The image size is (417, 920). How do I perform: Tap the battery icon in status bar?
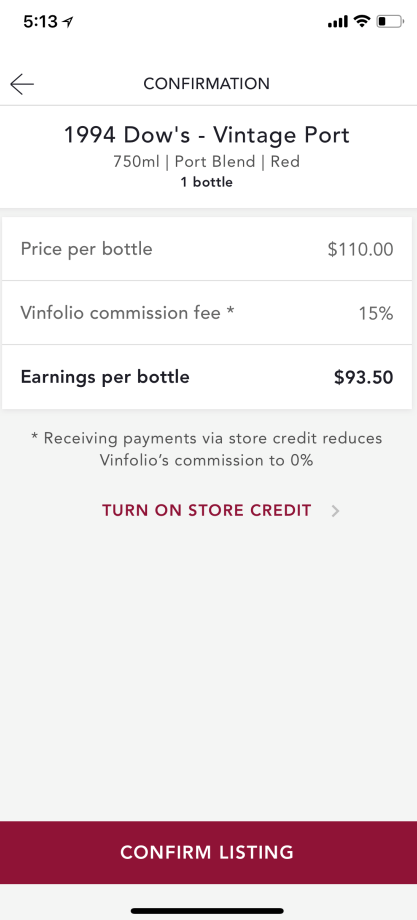(x=390, y=22)
